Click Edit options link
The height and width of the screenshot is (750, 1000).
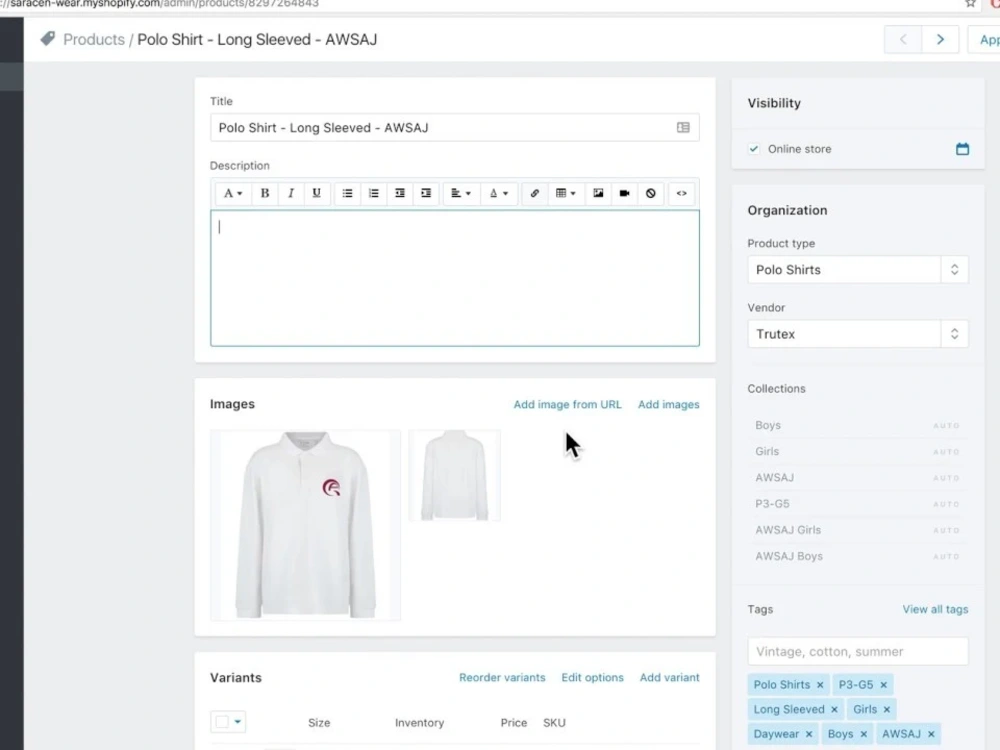click(592, 677)
